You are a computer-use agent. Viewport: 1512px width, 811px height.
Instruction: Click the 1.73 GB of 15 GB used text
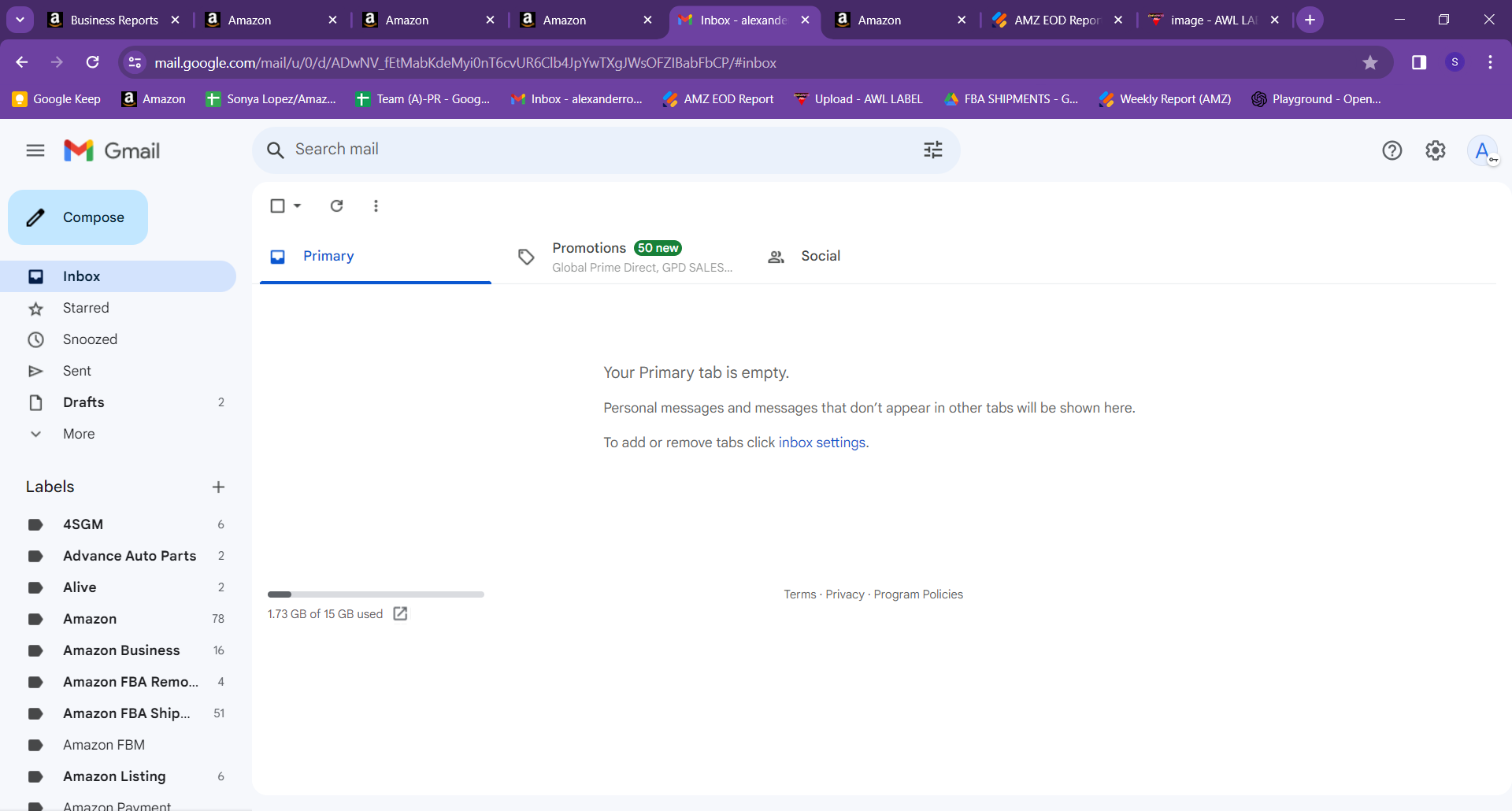325,614
